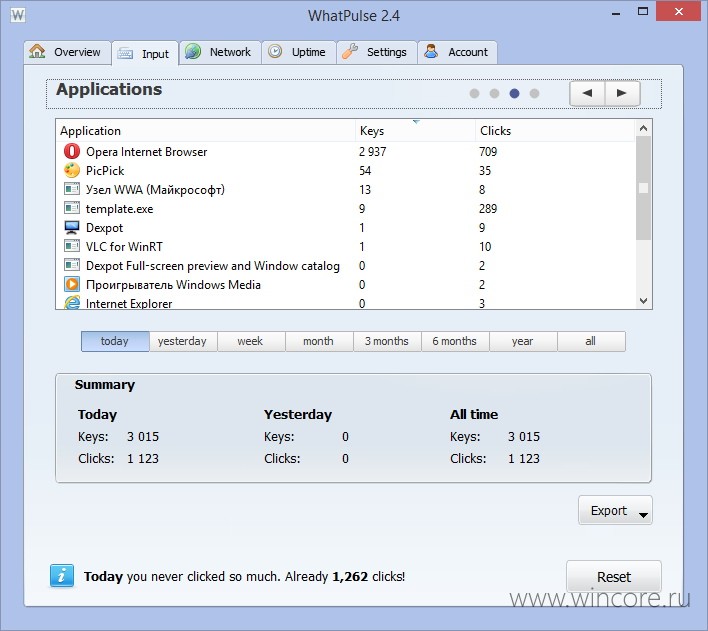Screen dimensions: 708x631
Task: Click the Internet Explorer icon
Action: click(72, 303)
